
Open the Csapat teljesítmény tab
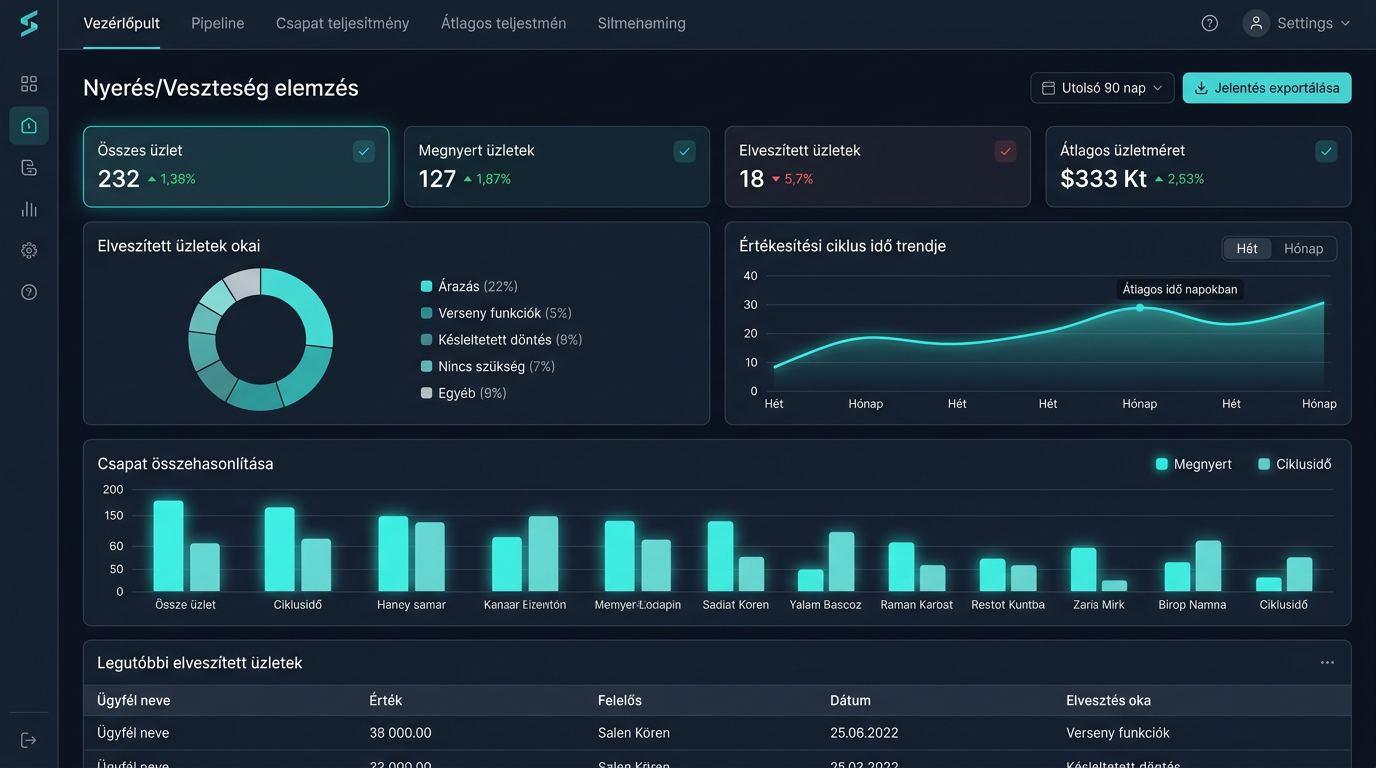coord(343,23)
